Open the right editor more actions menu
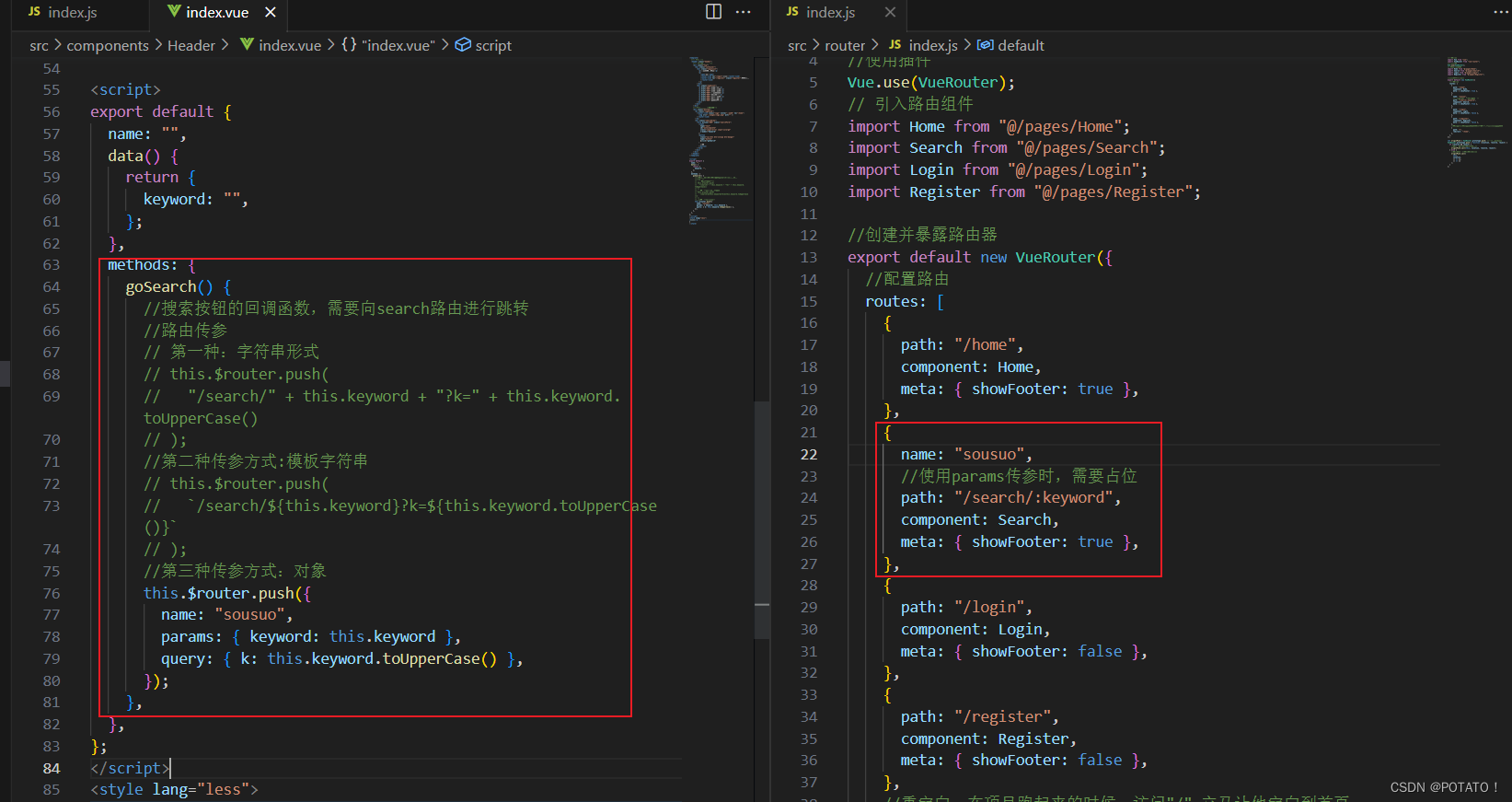 (1499, 12)
